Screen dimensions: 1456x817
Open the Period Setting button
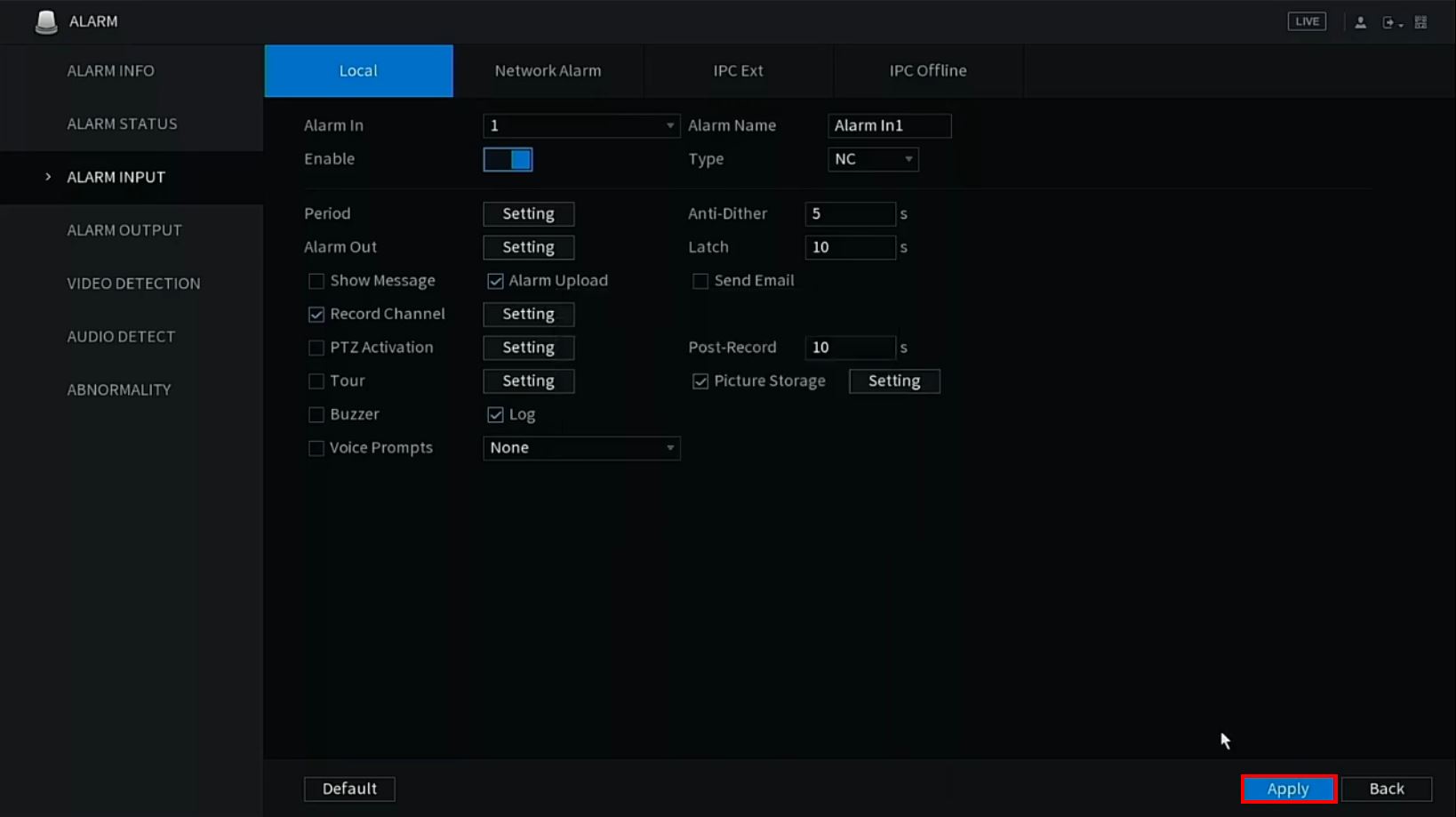click(x=528, y=214)
